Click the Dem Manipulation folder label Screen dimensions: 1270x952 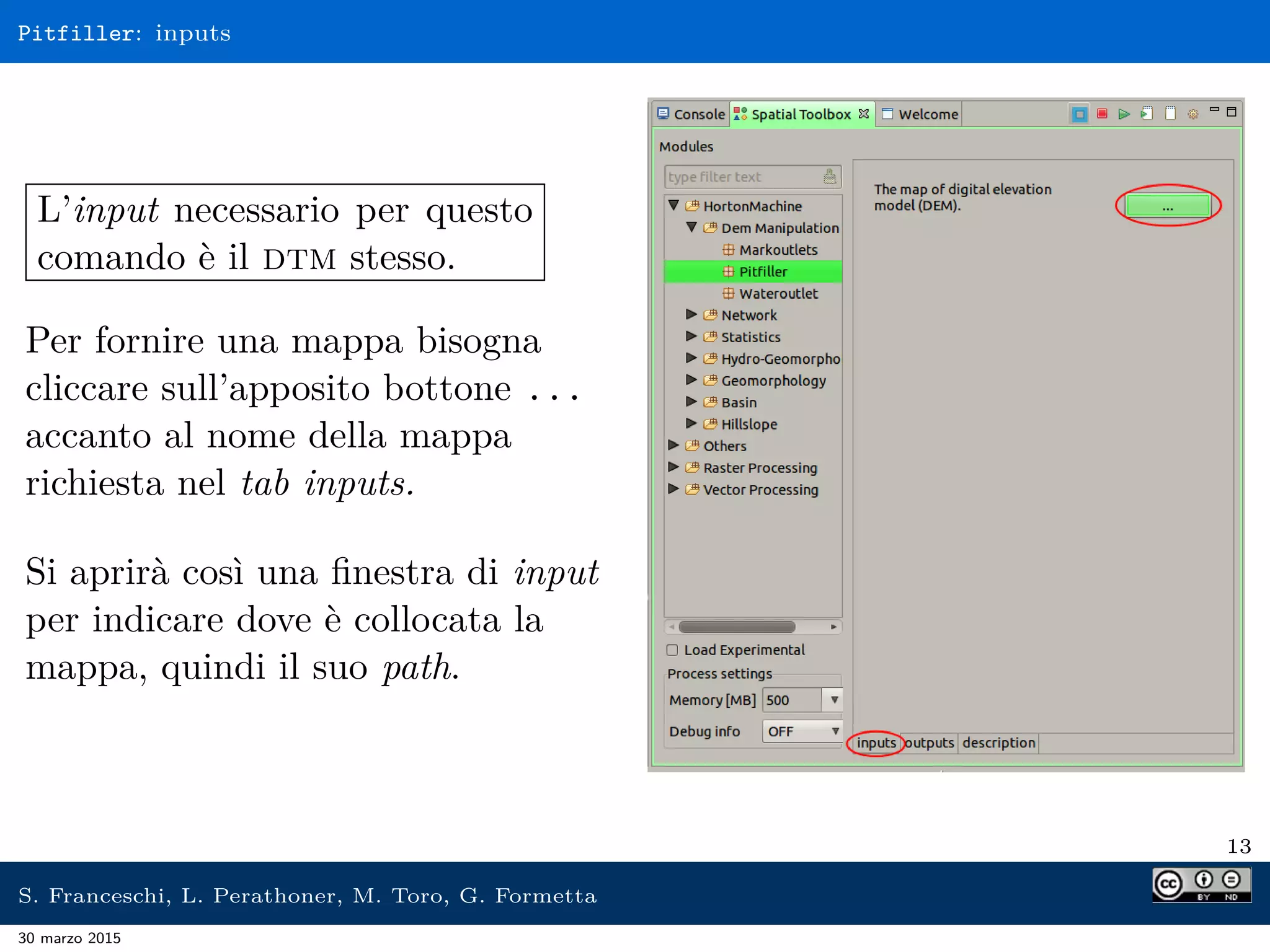pyautogui.click(x=780, y=228)
